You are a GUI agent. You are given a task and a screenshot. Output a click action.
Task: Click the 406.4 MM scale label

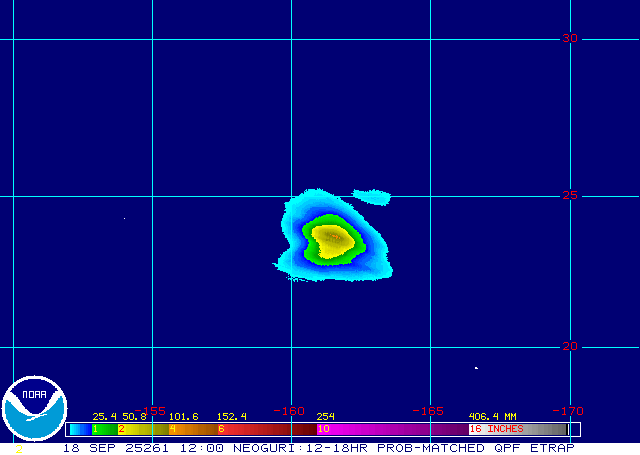pyautogui.click(x=492, y=416)
